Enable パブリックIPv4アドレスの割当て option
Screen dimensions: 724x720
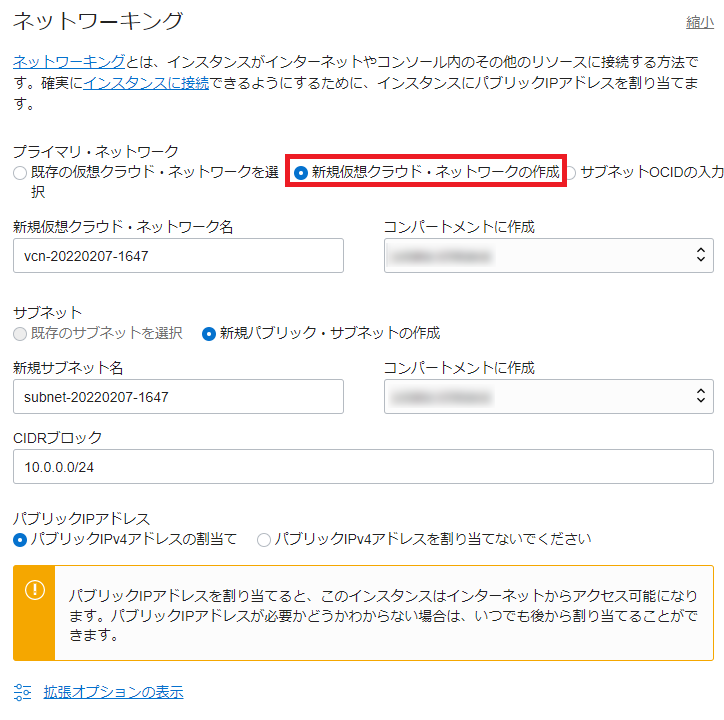pyautogui.click(x=21, y=539)
